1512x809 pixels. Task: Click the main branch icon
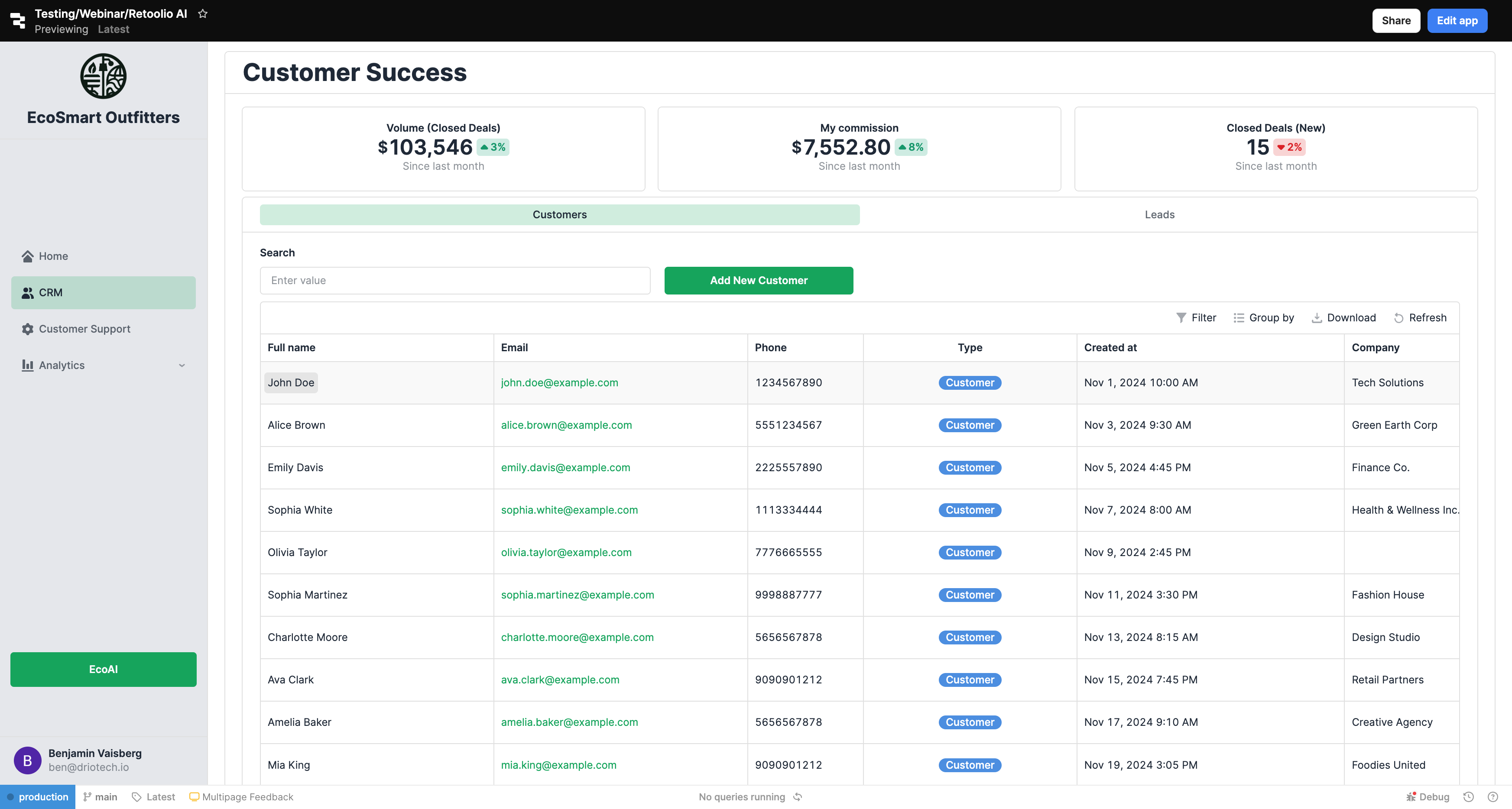click(88, 797)
